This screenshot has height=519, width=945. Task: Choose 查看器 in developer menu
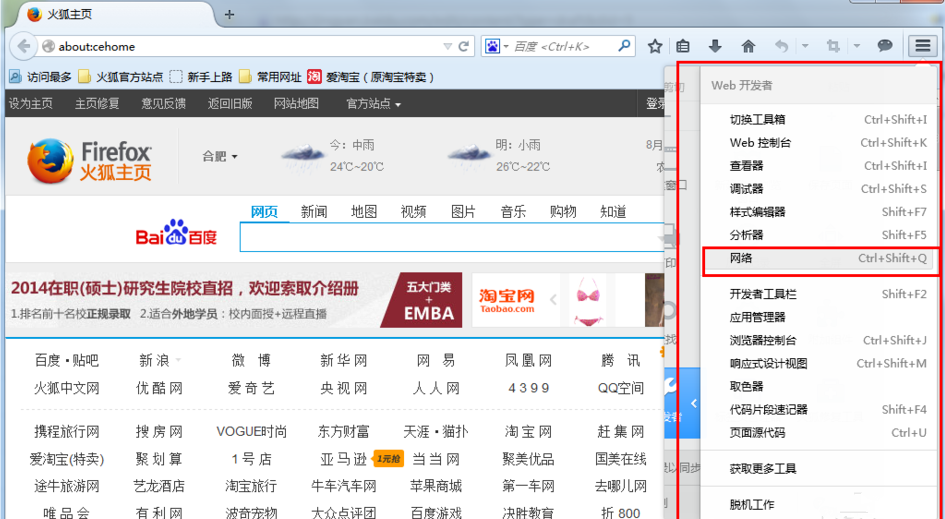click(x=820, y=166)
